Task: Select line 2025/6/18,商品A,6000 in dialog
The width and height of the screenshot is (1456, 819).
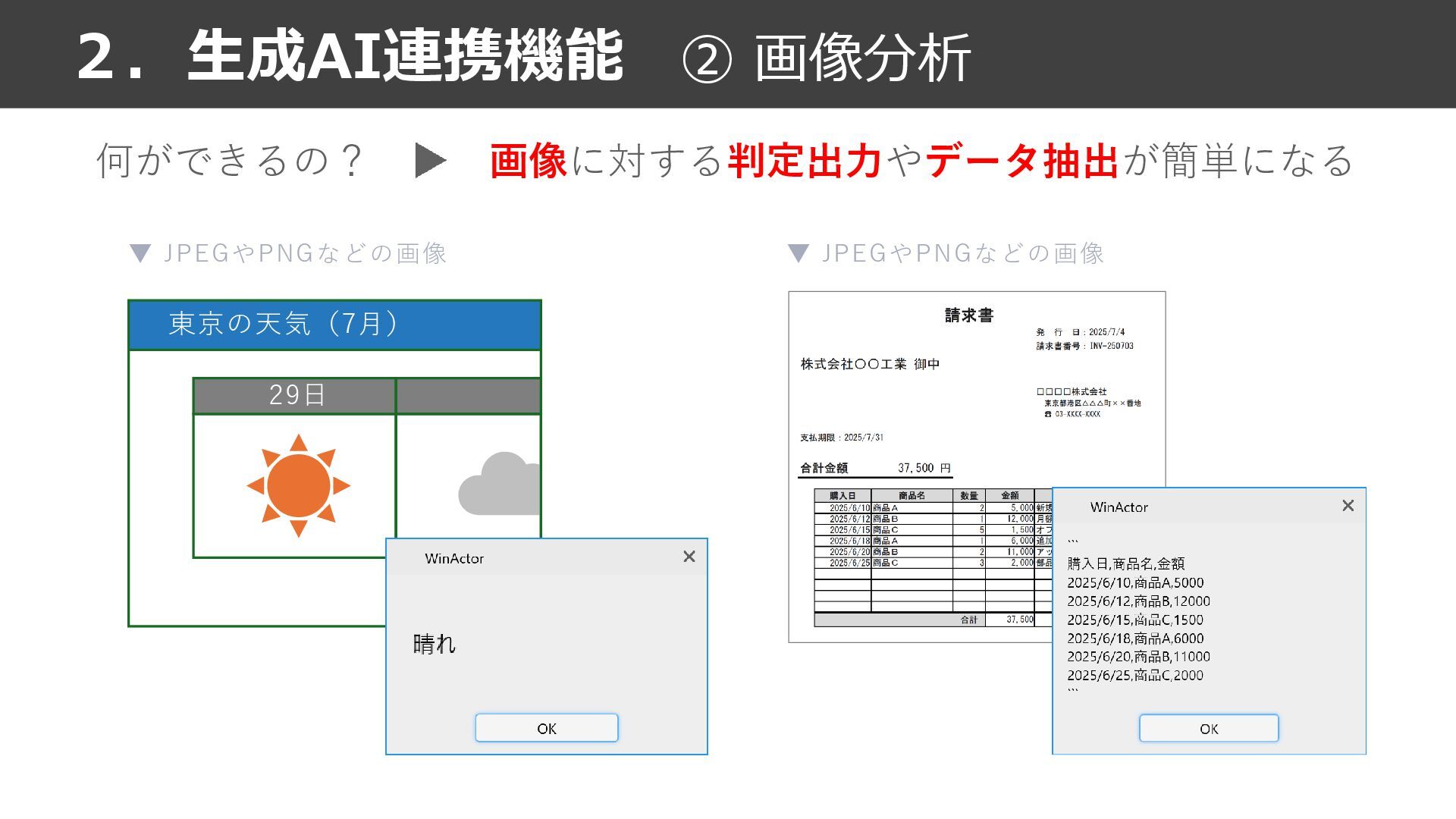Action: pos(1135,639)
